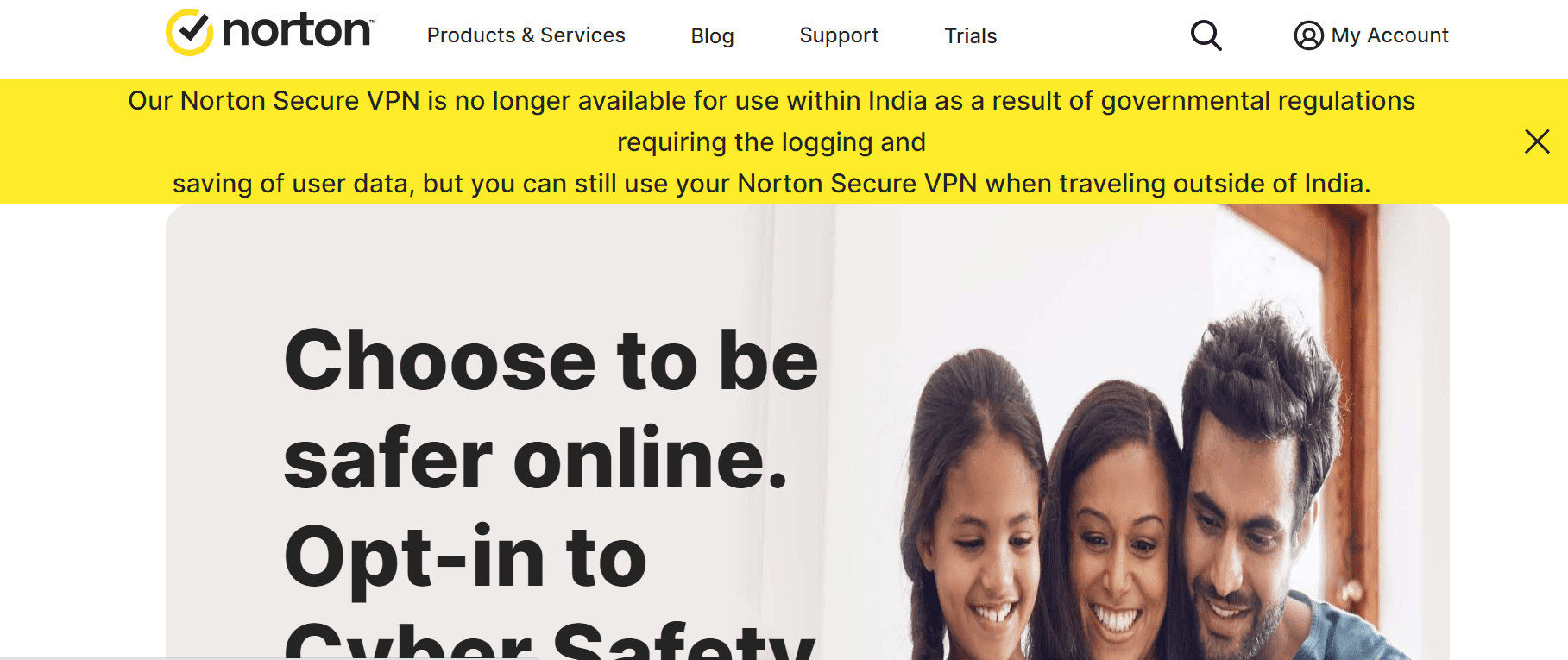Click the My Account text link
Image resolution: width=1568 pixels, height=660 pixels.
point(1389,35)
